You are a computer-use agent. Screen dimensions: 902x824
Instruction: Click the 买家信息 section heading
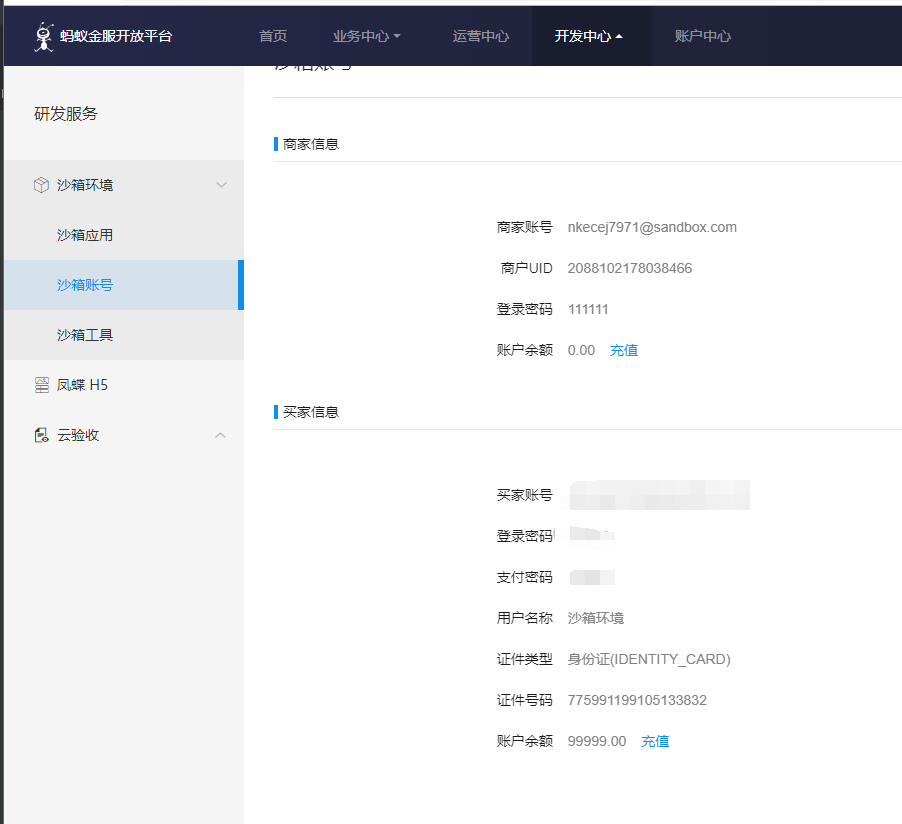311,412
